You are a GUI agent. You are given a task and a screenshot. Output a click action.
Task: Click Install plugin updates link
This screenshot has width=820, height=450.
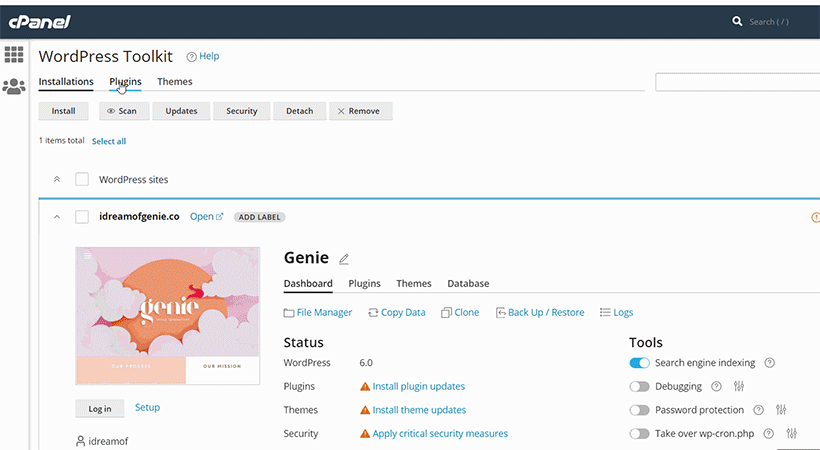(x=418, y=386)
